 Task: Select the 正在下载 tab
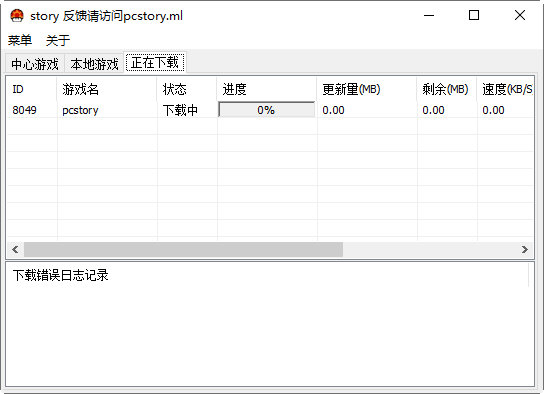click(155, 62)
